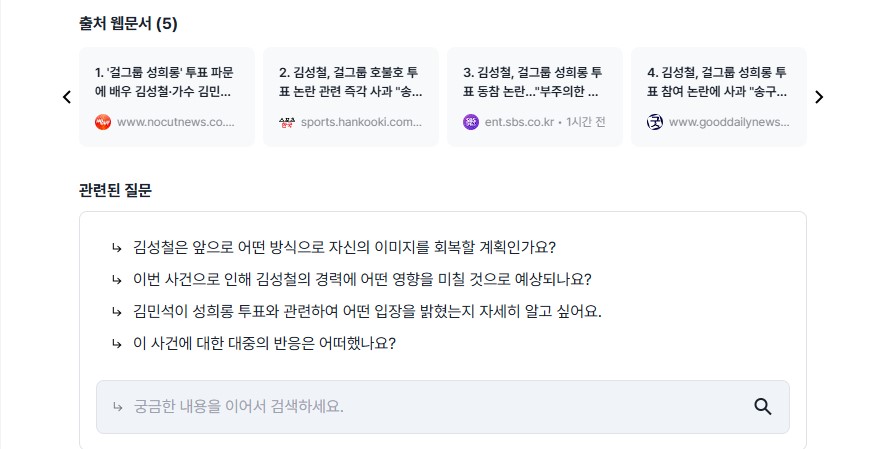Select question about 김민석 성희롱 투표 입장

(367, 311)
